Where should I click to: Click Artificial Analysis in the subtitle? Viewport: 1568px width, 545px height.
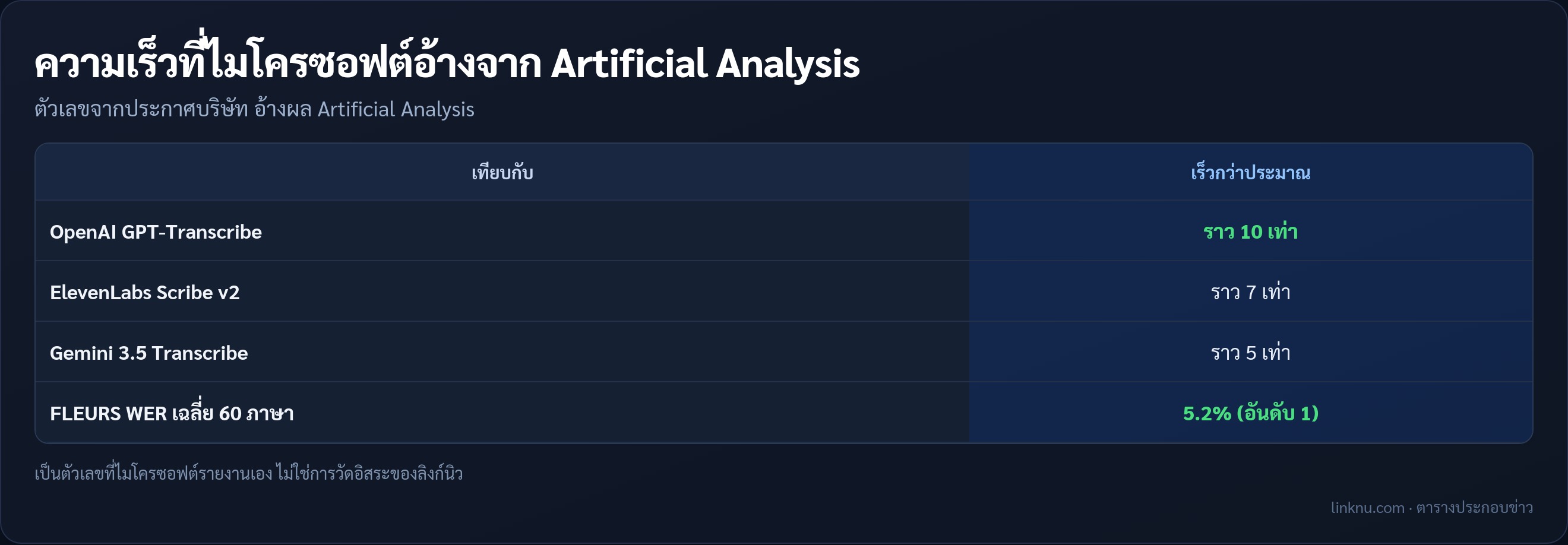click(396, 109)
